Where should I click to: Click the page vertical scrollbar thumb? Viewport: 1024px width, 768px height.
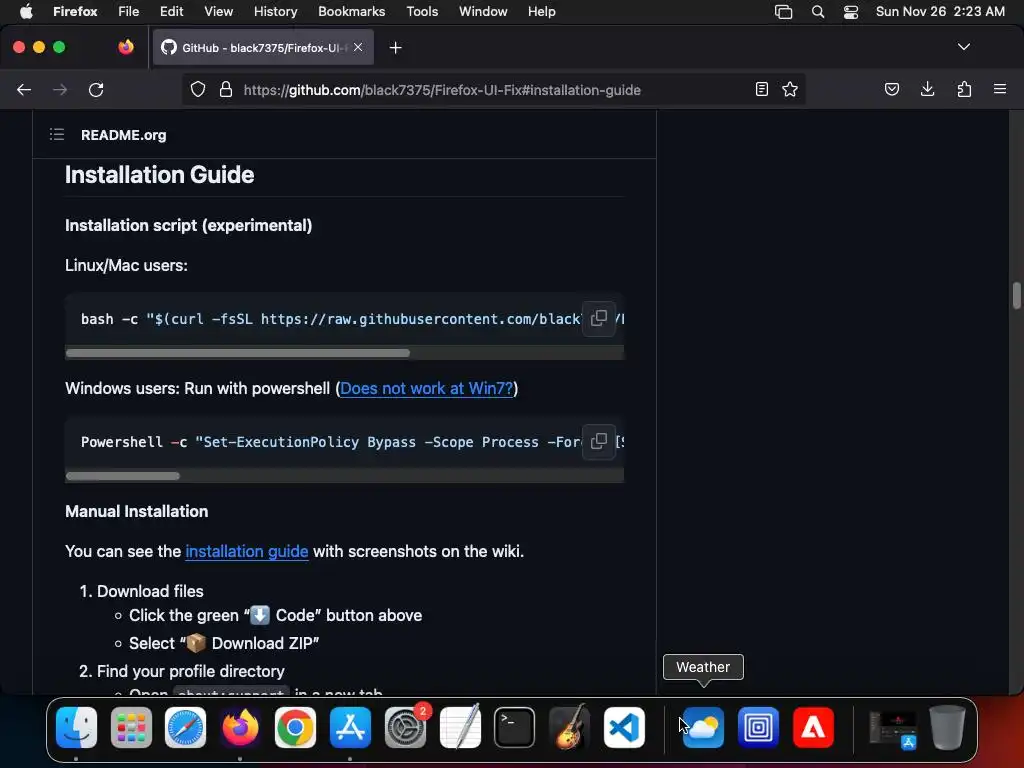1016,295
